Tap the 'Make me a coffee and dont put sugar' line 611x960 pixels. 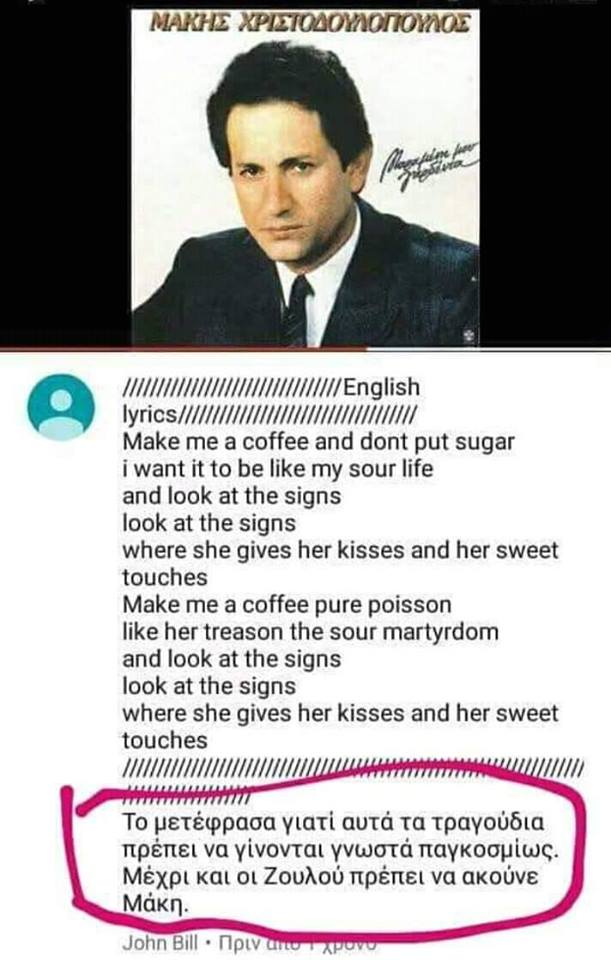pyautogui.click(x=318, y=442)
